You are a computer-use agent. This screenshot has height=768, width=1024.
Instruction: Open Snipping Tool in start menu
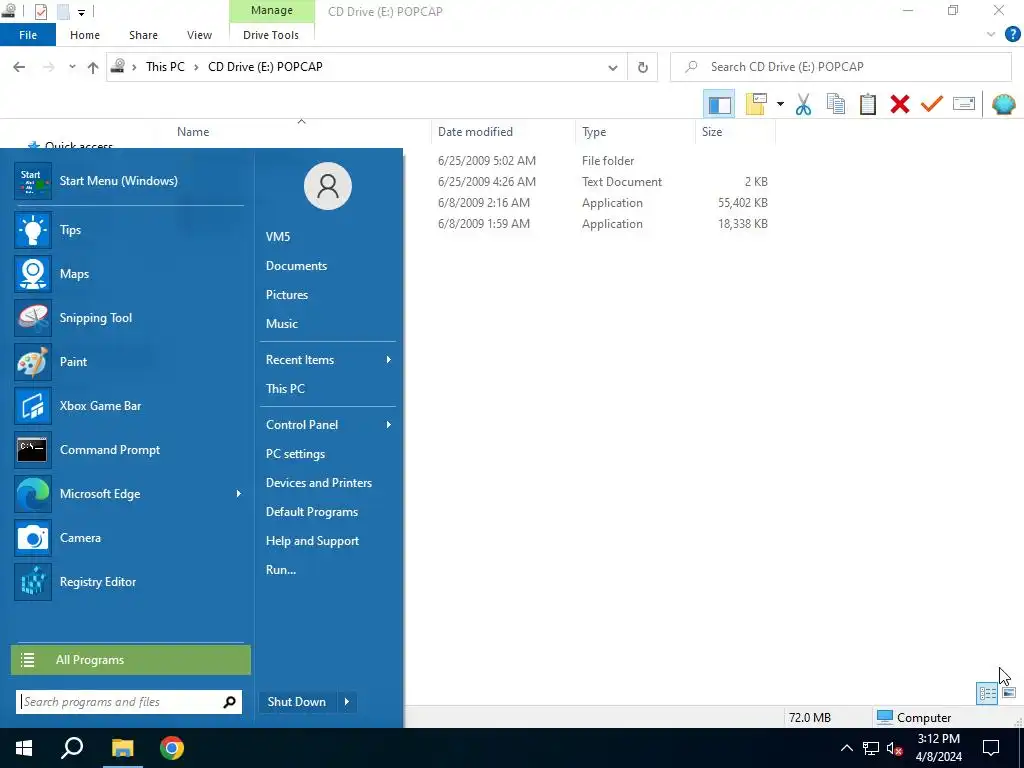[x=129, y=318]
